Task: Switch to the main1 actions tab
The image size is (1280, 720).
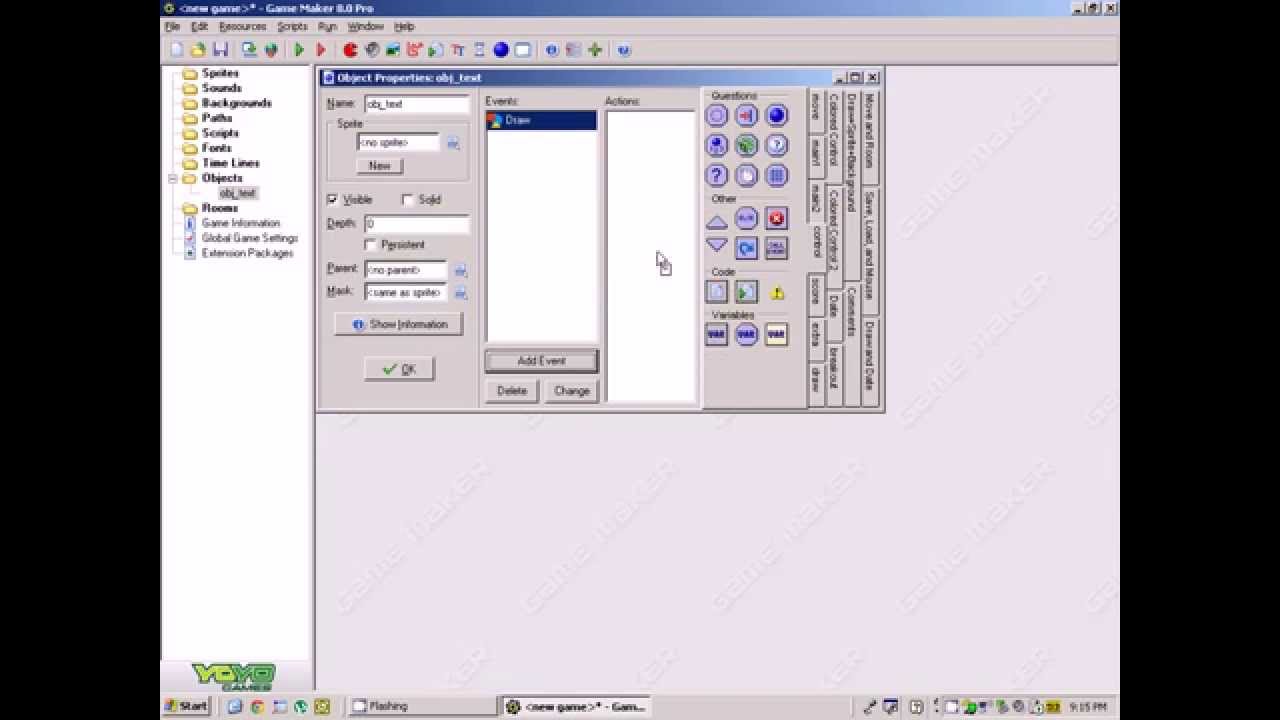Action: click(816, 152)
